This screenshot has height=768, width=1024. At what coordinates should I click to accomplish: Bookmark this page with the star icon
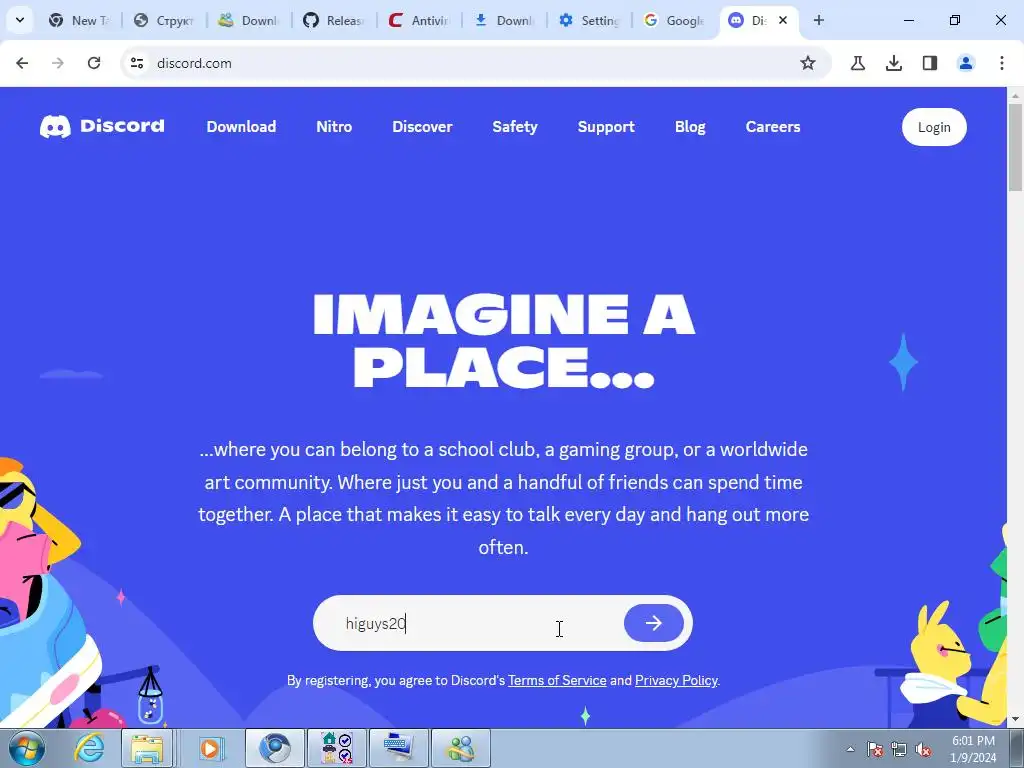[808, 63]
